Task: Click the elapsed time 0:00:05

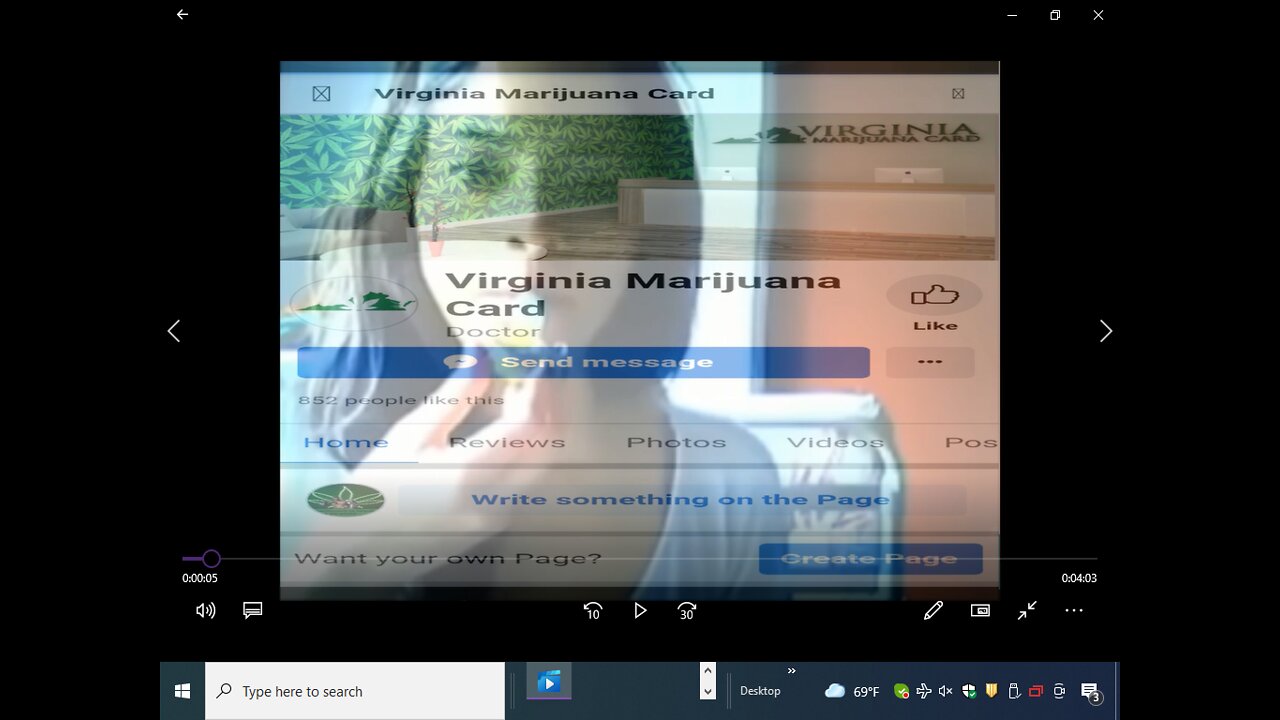Action: [x=200, y=578]
